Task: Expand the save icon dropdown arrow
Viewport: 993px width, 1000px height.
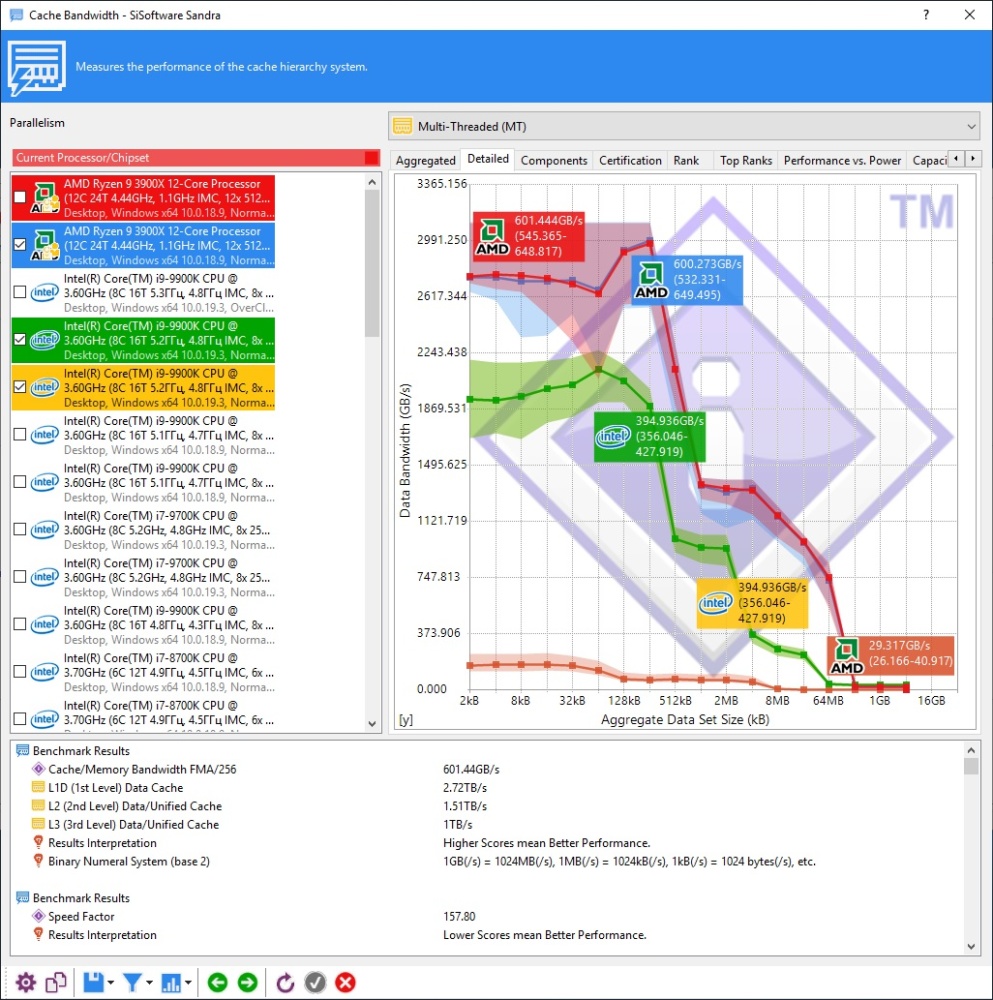Action: (111, 983)
